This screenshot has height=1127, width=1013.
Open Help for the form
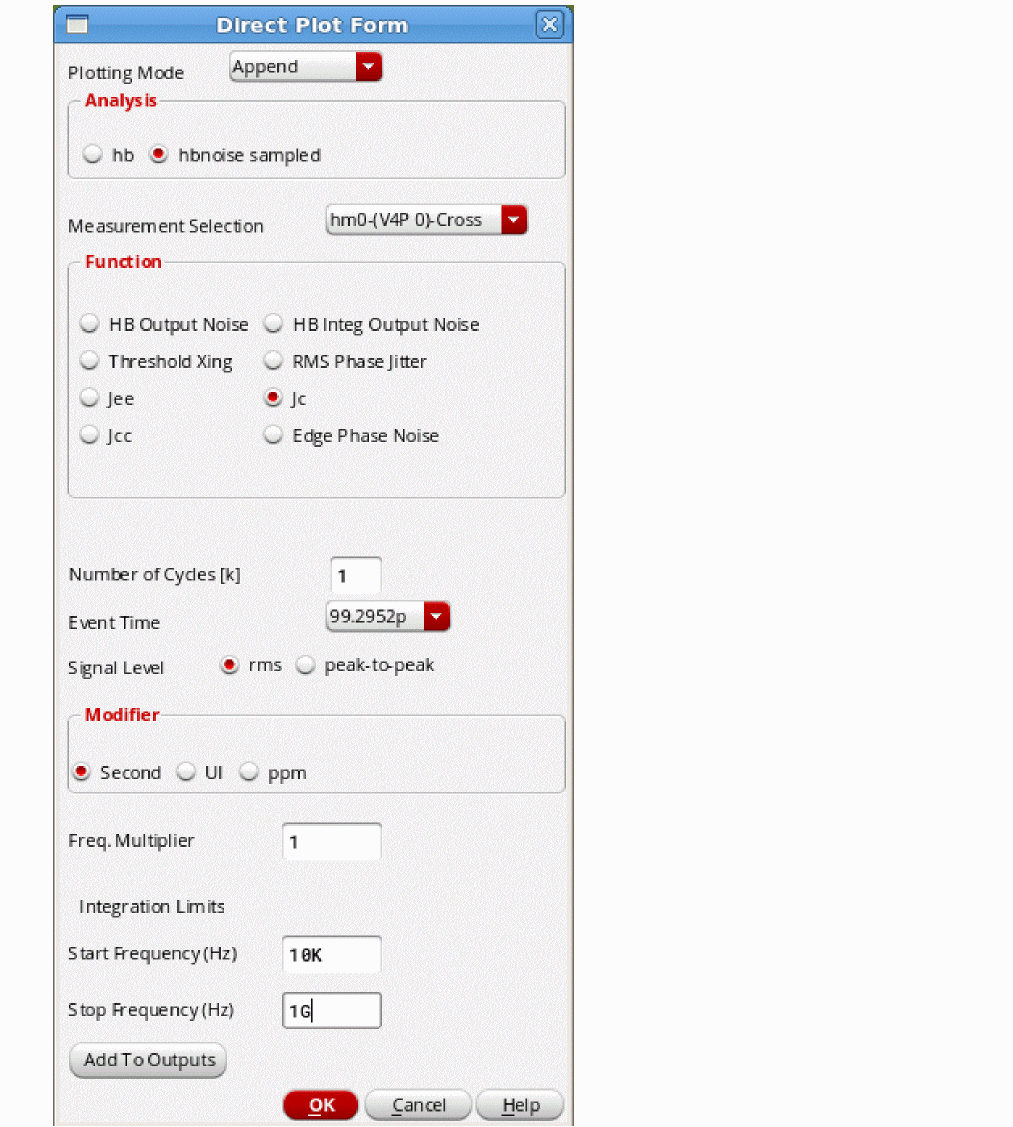(520, 1105)
